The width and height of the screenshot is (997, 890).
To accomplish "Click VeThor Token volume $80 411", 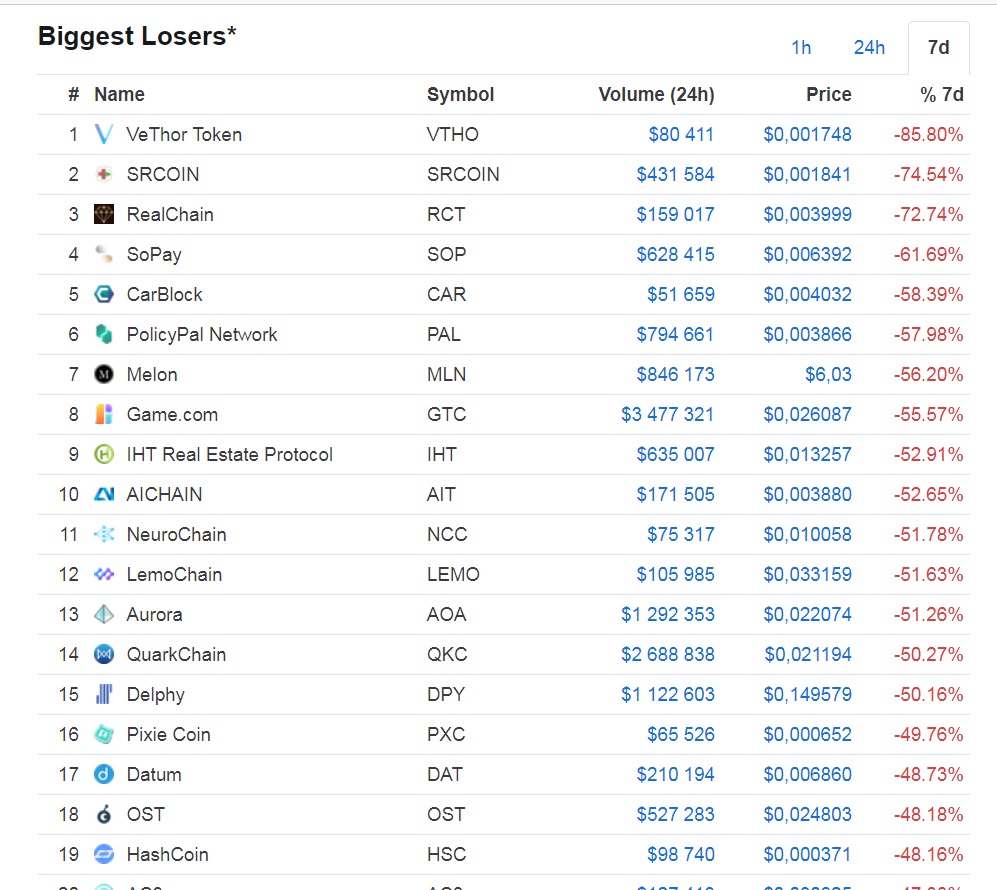I will 681,134.
